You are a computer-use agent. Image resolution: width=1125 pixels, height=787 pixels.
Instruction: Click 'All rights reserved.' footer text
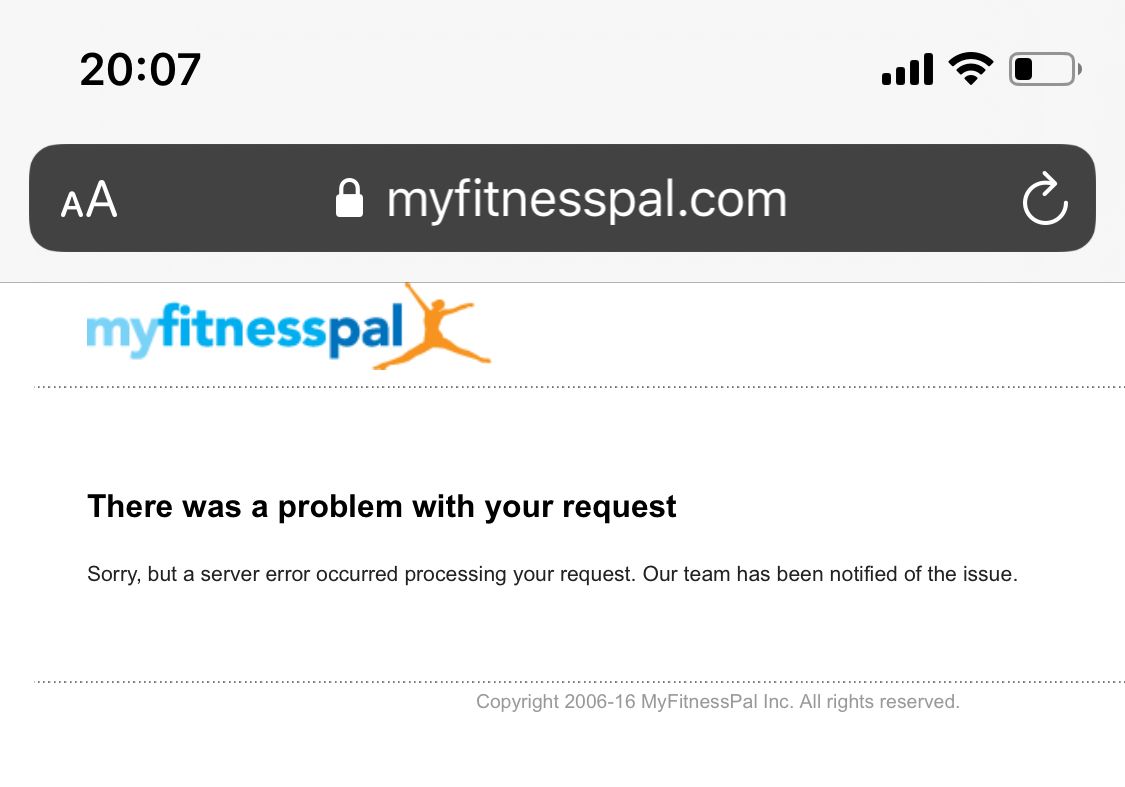pyautogui.click(x=879, y=702)
